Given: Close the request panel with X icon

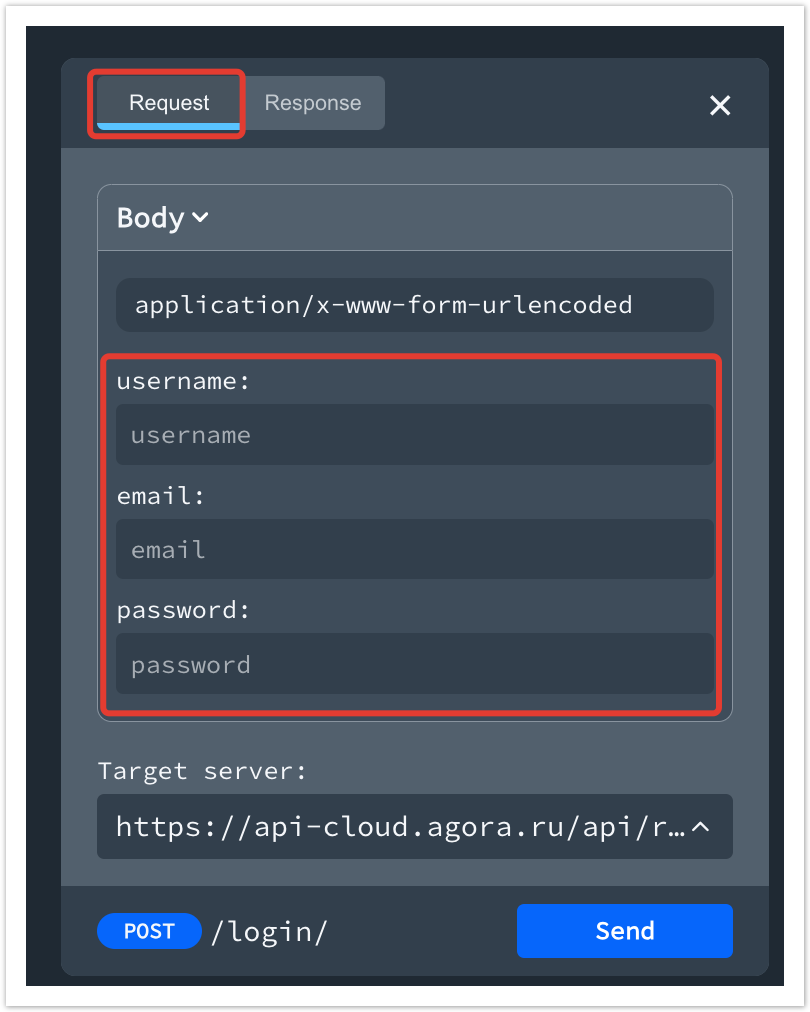Looking at the screenshot, I should click(x=720, y=105).
